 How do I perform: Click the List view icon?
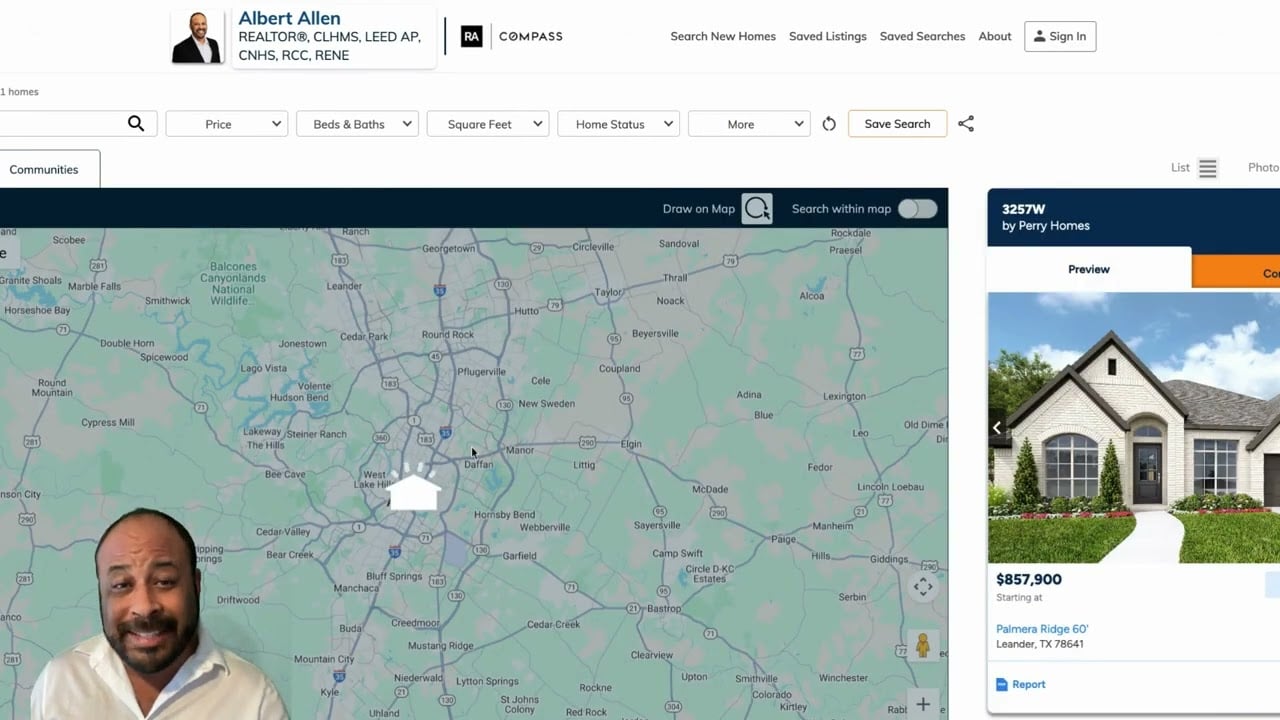1207,168
